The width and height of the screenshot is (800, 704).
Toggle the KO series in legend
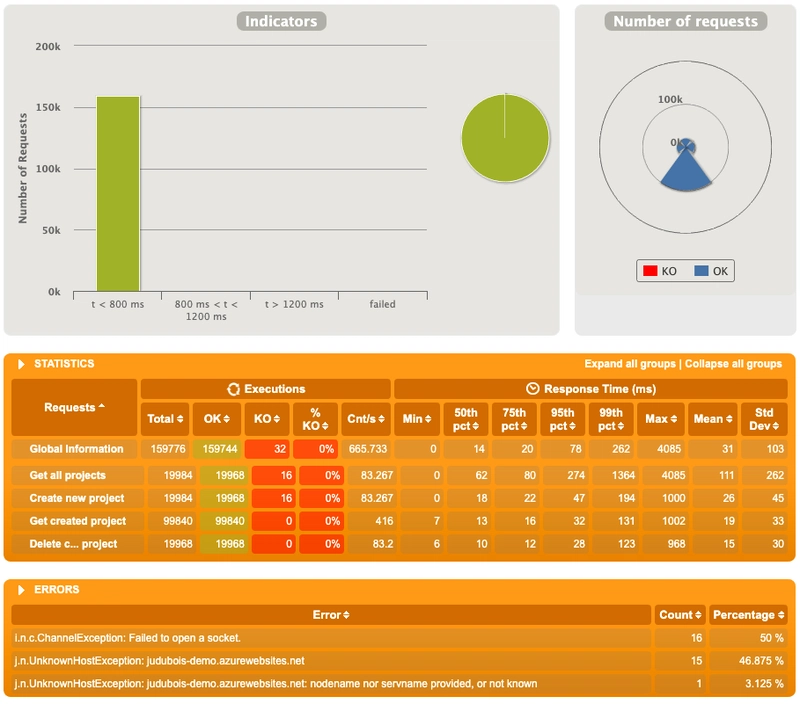[x=660, y=271]
